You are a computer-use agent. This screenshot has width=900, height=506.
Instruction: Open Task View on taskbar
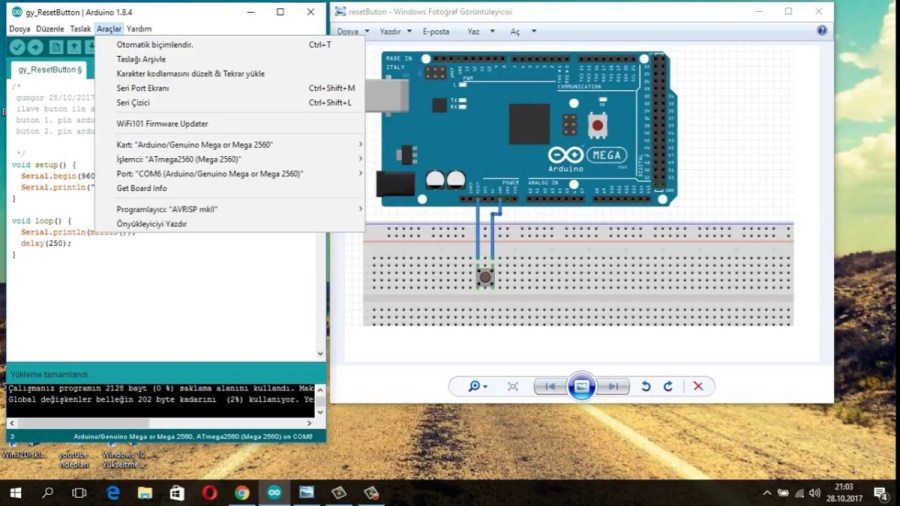coord(79,493)
